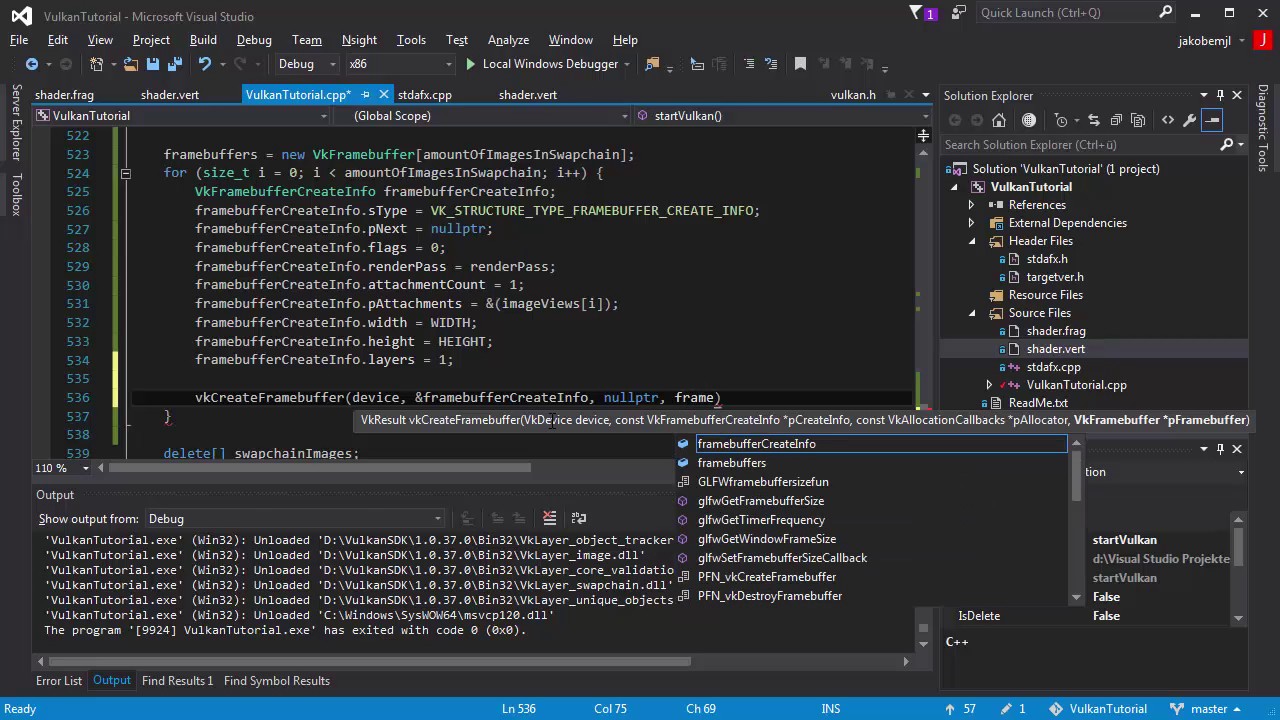Collapse the Source Files folder

[x=971, y=313]
